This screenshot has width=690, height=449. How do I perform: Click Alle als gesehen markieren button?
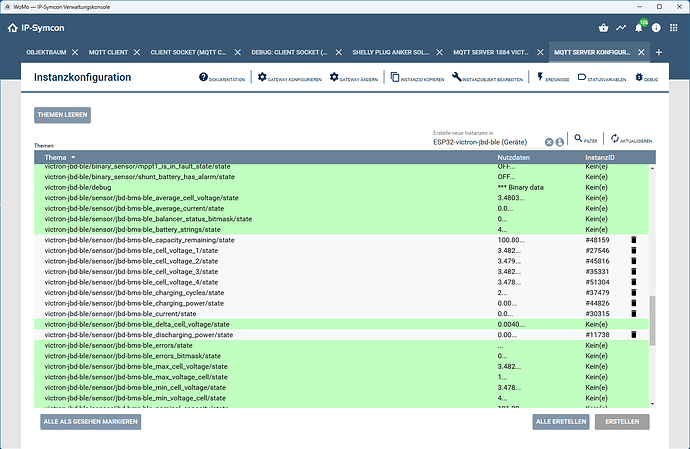tap(90, 422)
